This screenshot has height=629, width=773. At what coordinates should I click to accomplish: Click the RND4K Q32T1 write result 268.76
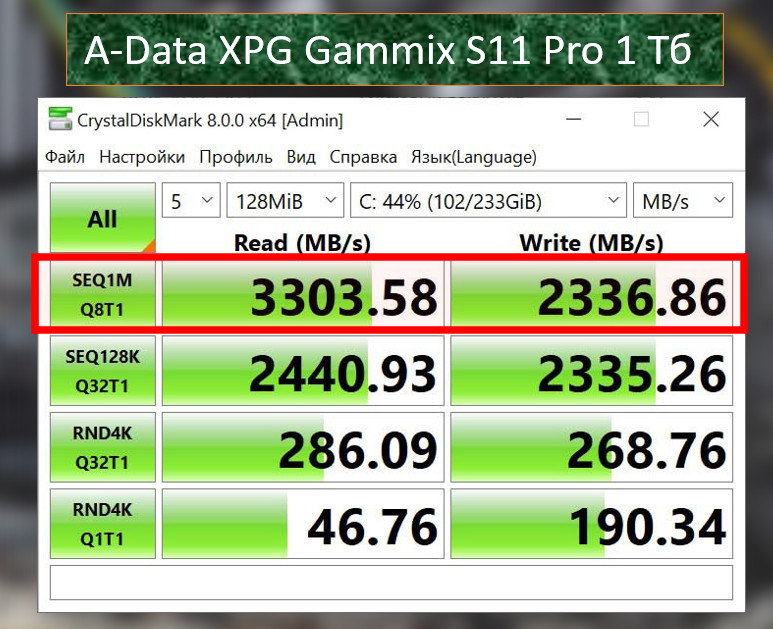pos(592,447)
